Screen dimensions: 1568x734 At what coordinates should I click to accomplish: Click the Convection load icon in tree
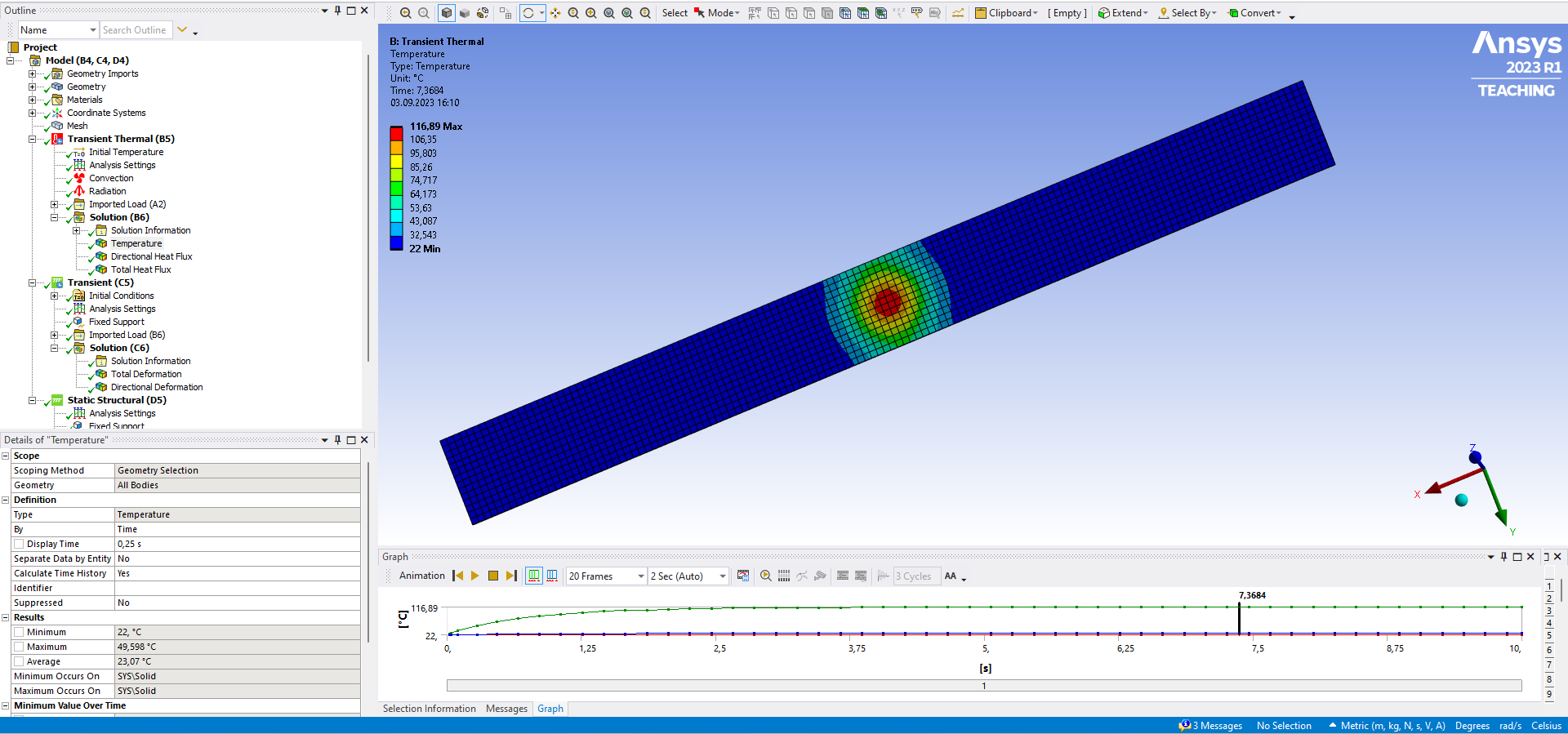pos(79,178)
